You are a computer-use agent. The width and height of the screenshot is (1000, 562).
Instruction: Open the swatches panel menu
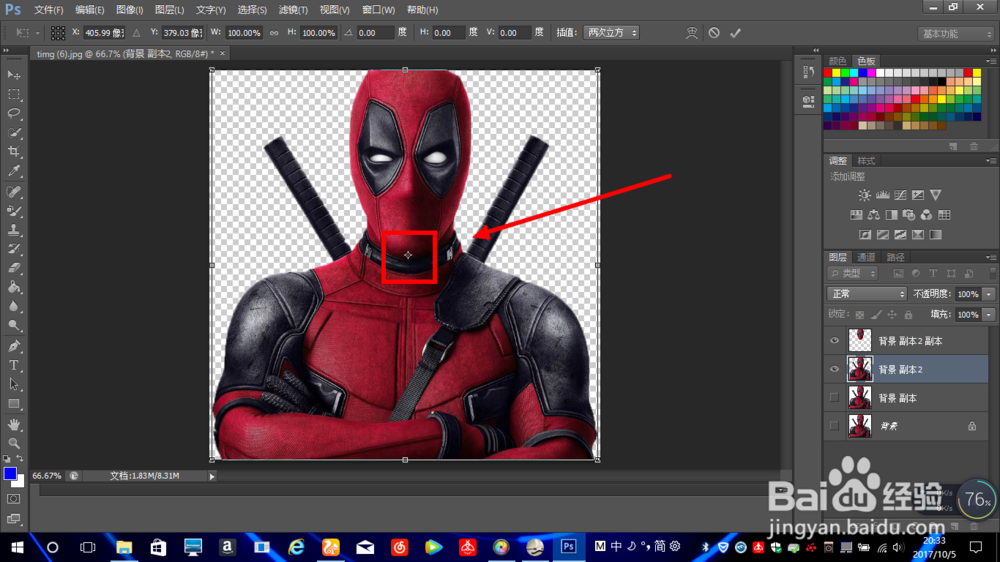coord(990,61)
